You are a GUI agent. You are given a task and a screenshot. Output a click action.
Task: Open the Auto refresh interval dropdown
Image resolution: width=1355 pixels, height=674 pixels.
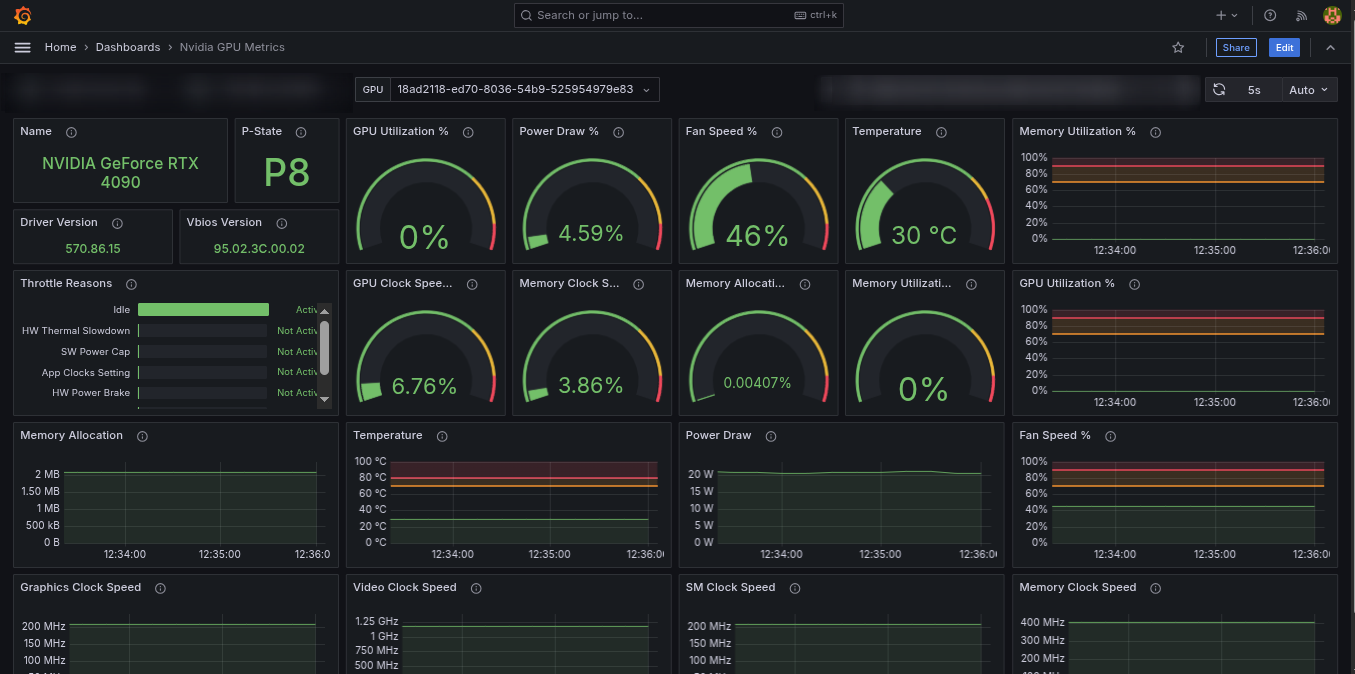1309,90
